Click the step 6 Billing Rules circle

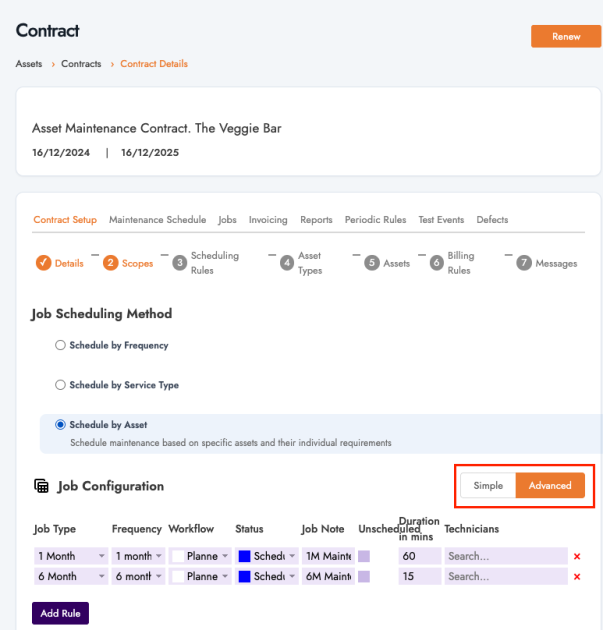436,263
